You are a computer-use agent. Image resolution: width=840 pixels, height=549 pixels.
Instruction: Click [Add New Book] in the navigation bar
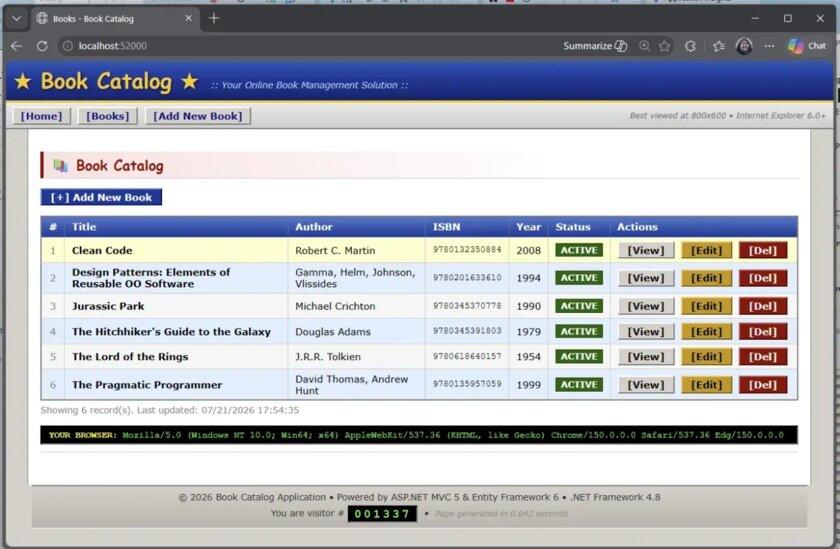click(198, 116)
